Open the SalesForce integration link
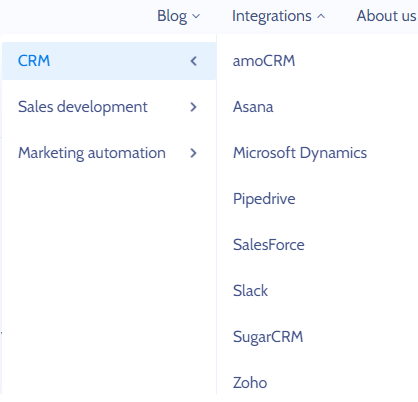 [269, 245]
